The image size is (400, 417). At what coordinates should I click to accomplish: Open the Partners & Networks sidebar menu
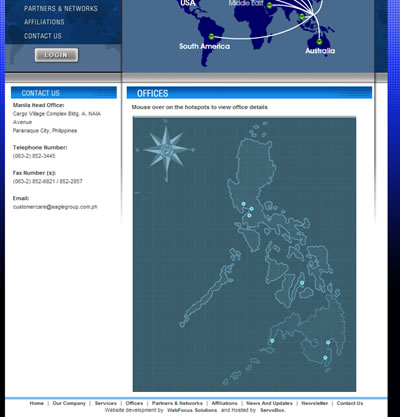61,9
